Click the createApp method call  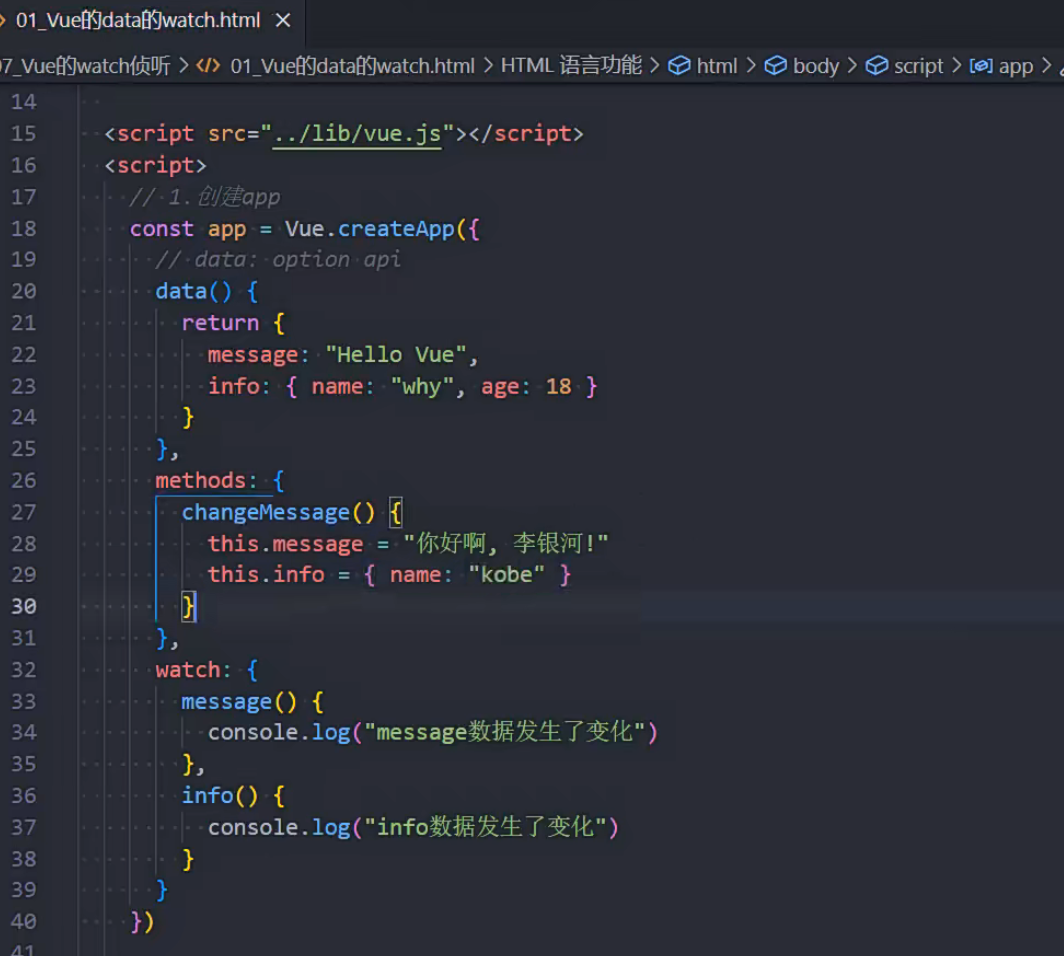pyautogui.click(x=396, y=229)
